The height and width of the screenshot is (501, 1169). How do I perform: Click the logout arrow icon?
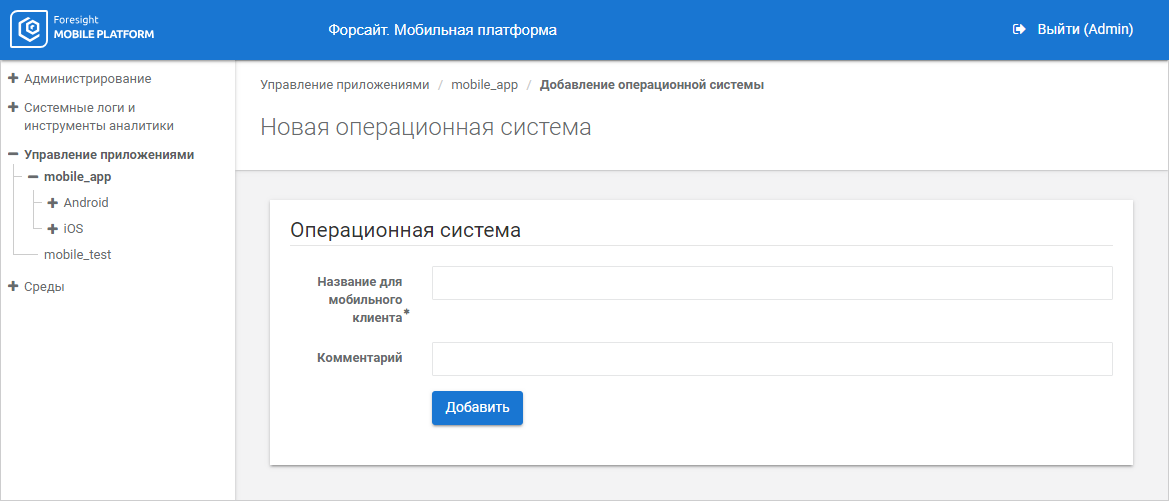pos(1019,30)
